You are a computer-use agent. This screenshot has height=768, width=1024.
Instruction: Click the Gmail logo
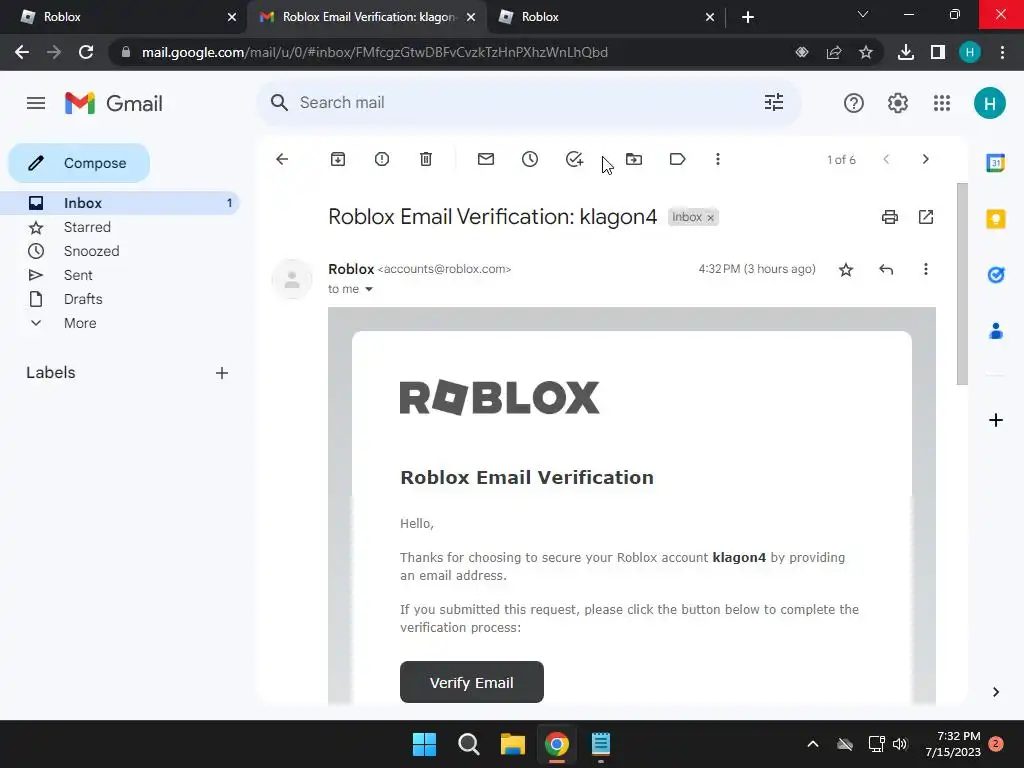click(x=114, y=103)
